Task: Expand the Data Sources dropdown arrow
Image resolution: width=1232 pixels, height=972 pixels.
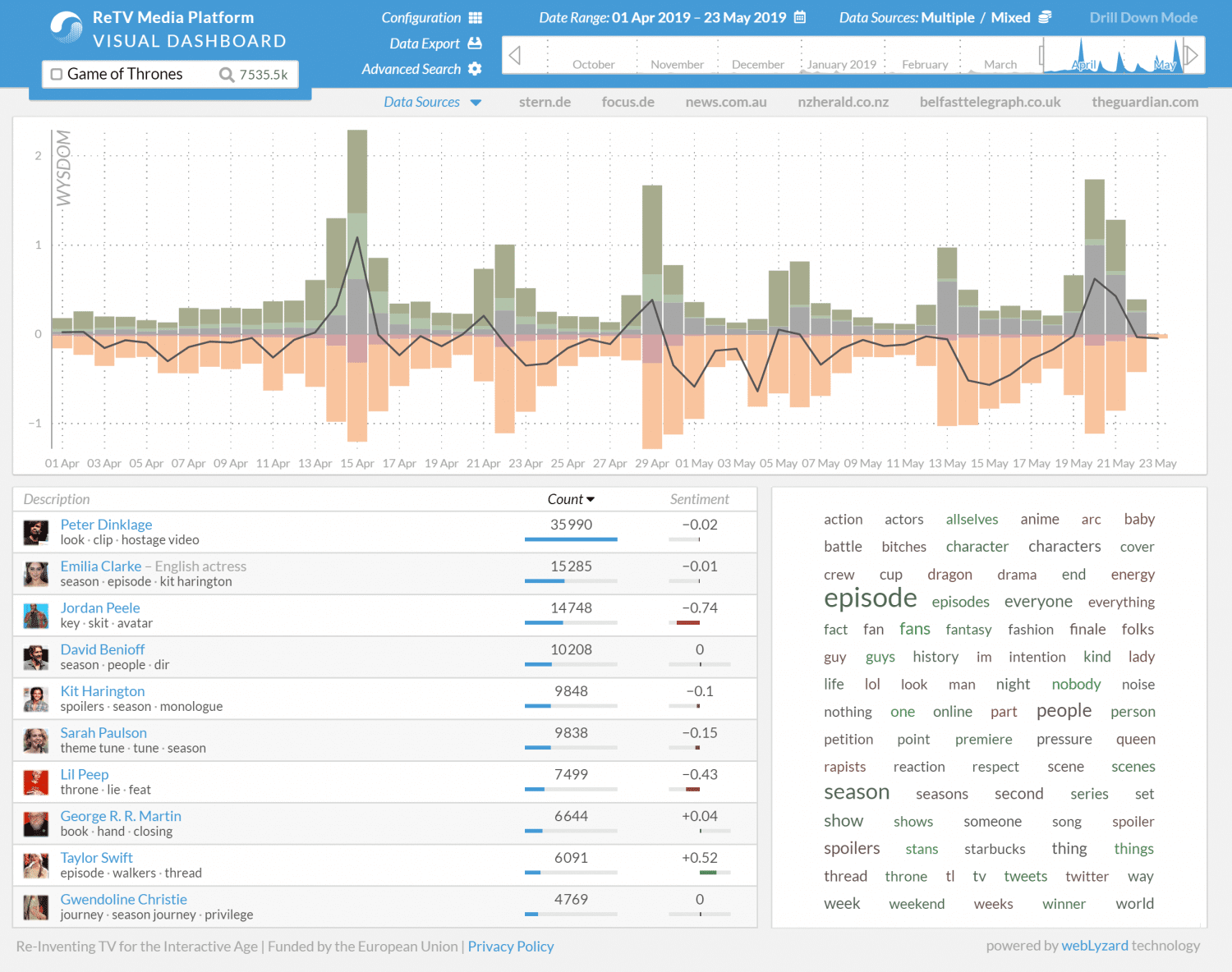Action: coord(476,103)
